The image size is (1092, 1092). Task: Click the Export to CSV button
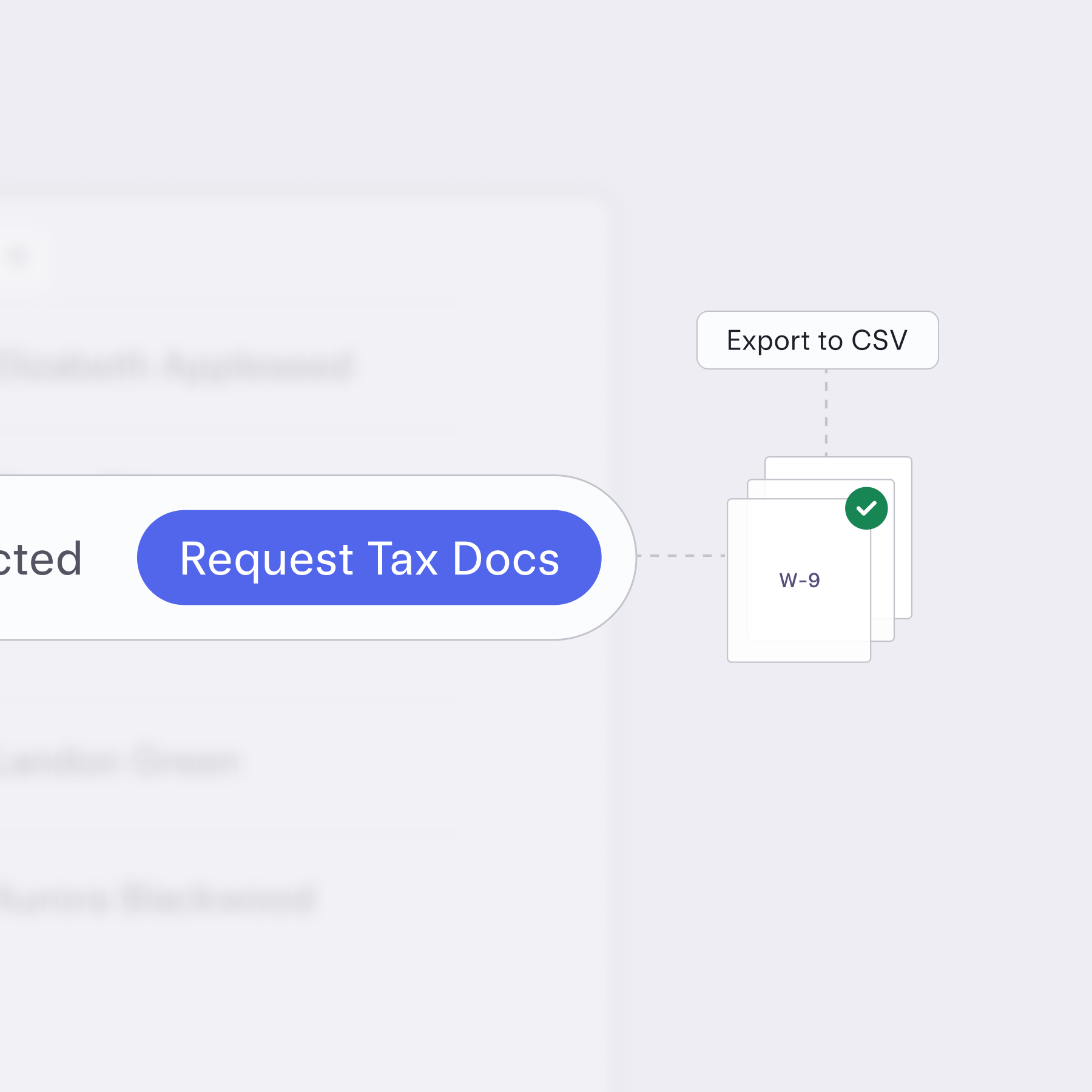[x=817, y=340]
